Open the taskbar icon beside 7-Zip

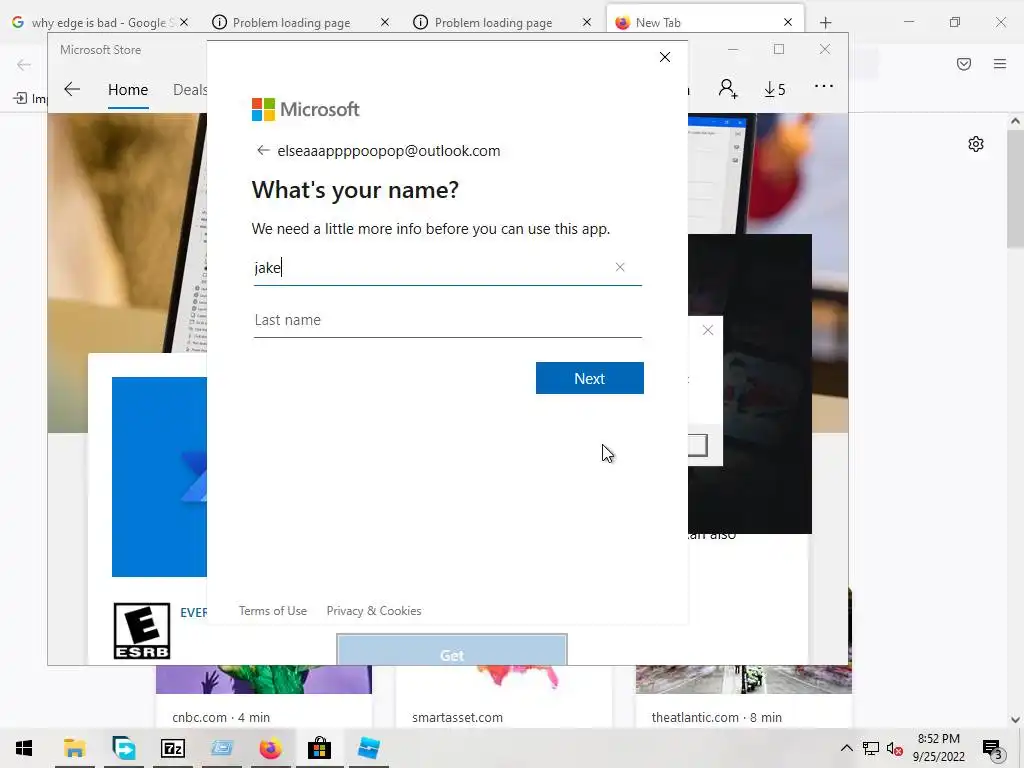tap(221, 748)
